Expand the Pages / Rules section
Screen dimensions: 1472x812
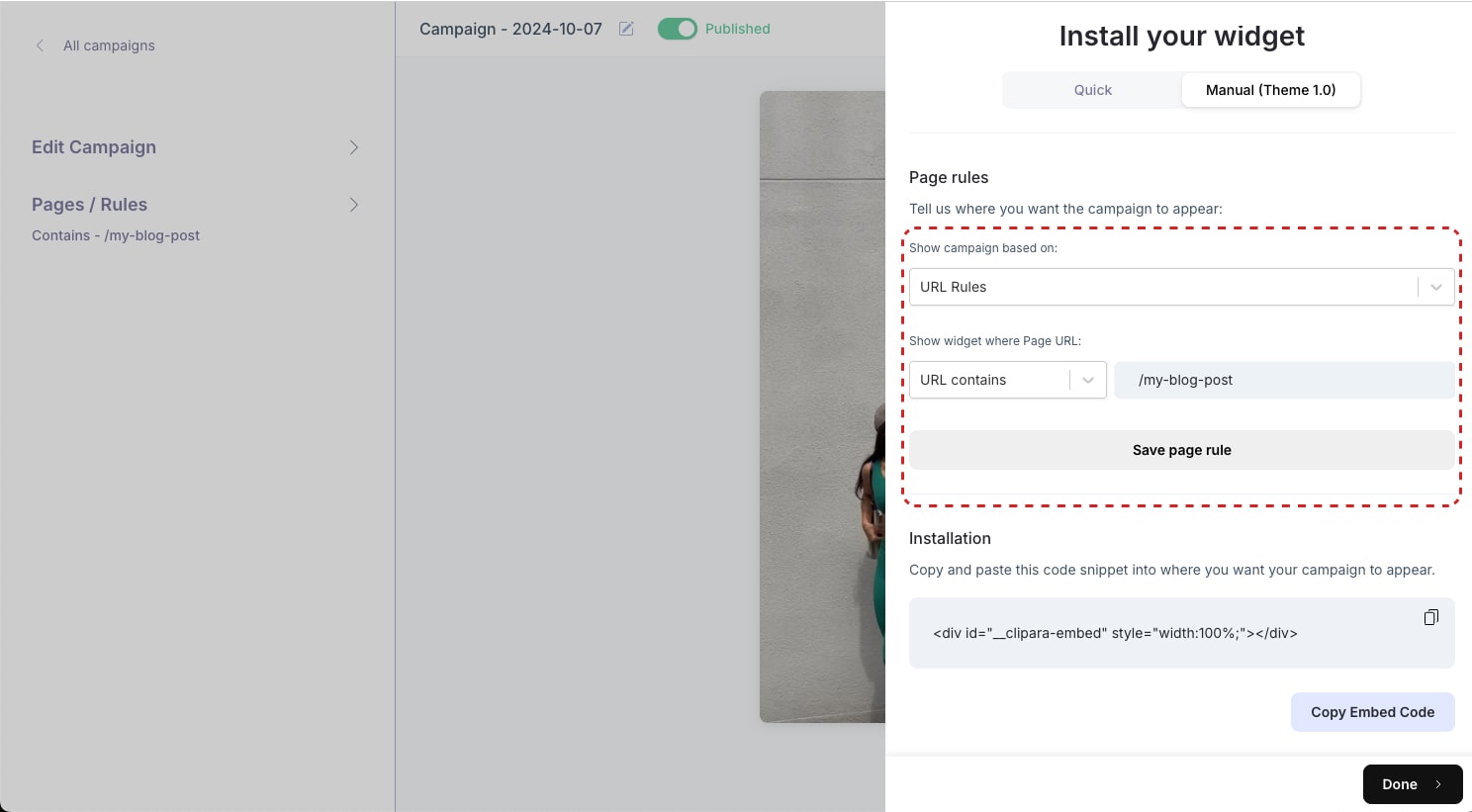(x=196, y=205)
